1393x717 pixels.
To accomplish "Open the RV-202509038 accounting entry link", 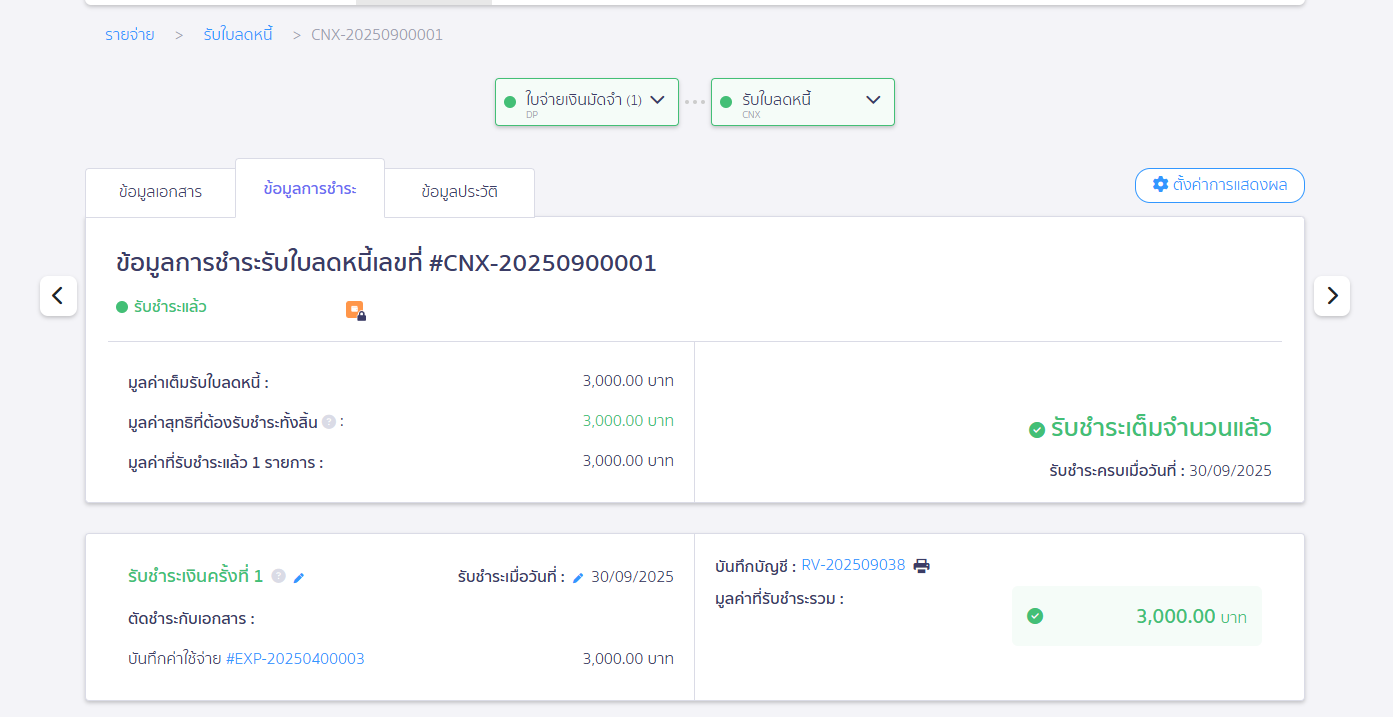I will (x=853, y=564).
